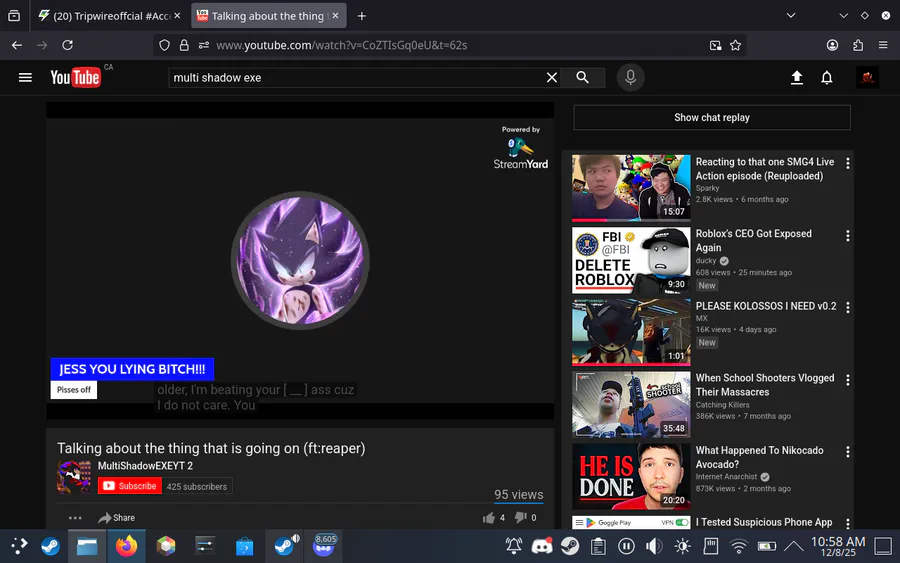This screenshot has width=900, height=563.
Task: Show site tracking protection shield
Action: [164, 45]
